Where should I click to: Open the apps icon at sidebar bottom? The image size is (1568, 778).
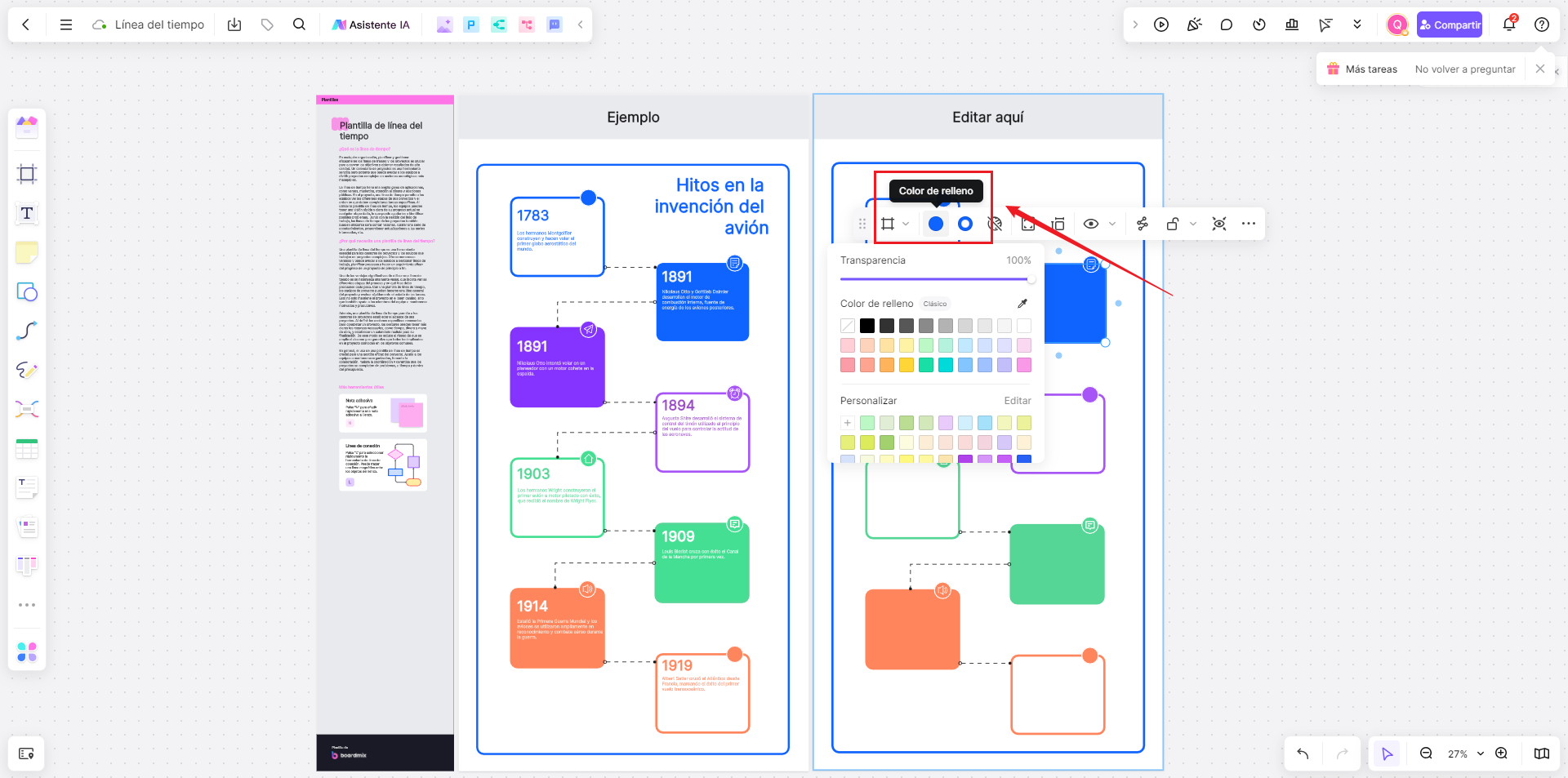pos(27,652)
